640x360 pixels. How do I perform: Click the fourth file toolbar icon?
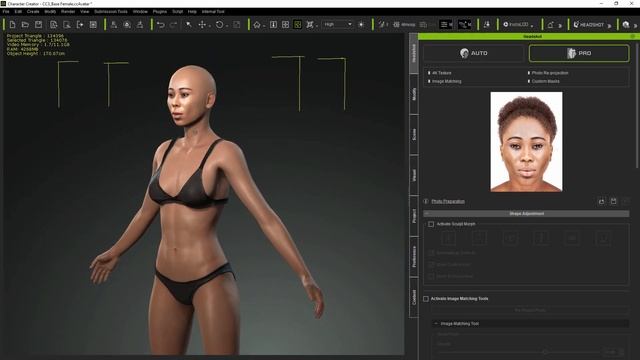53,25
